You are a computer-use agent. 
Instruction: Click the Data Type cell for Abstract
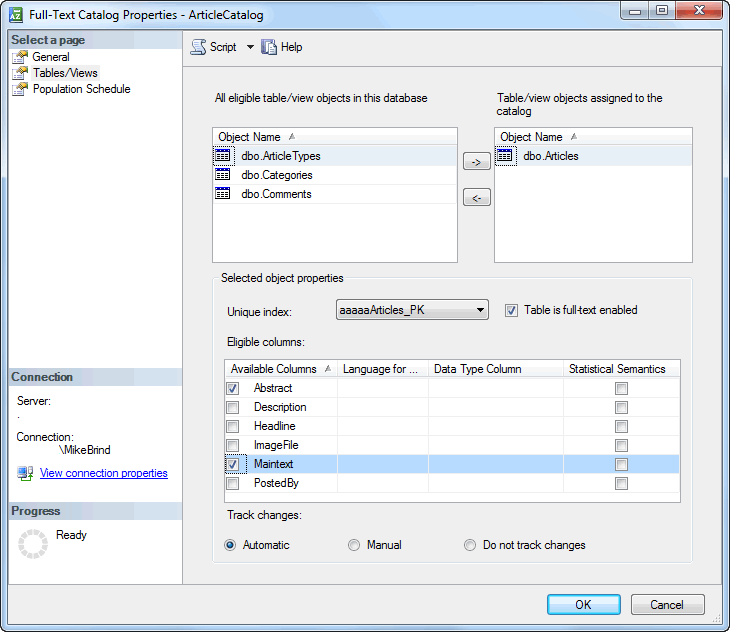pyautogui.click(x=496, y=388)
